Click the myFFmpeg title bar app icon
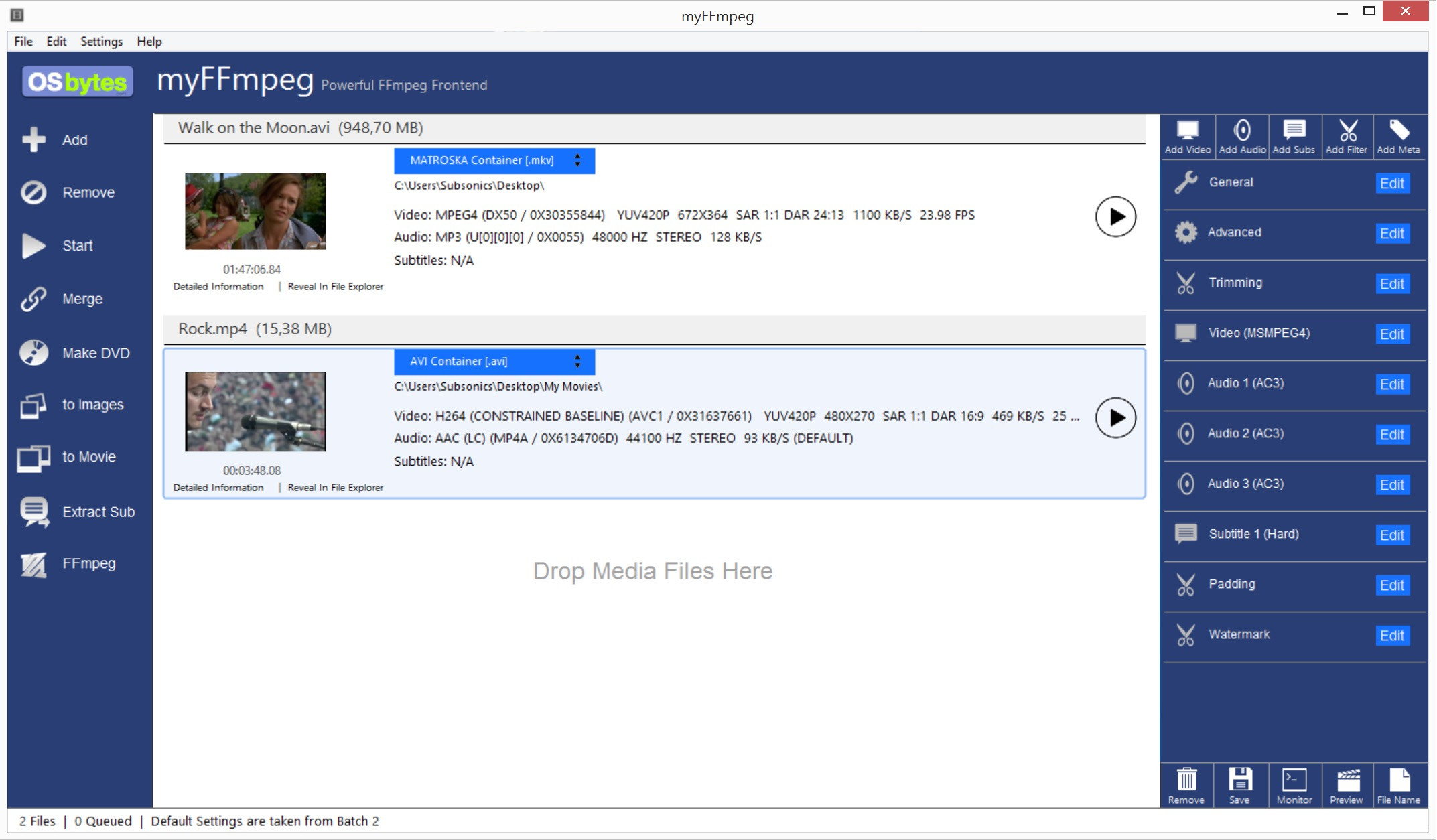 point(17,15)
